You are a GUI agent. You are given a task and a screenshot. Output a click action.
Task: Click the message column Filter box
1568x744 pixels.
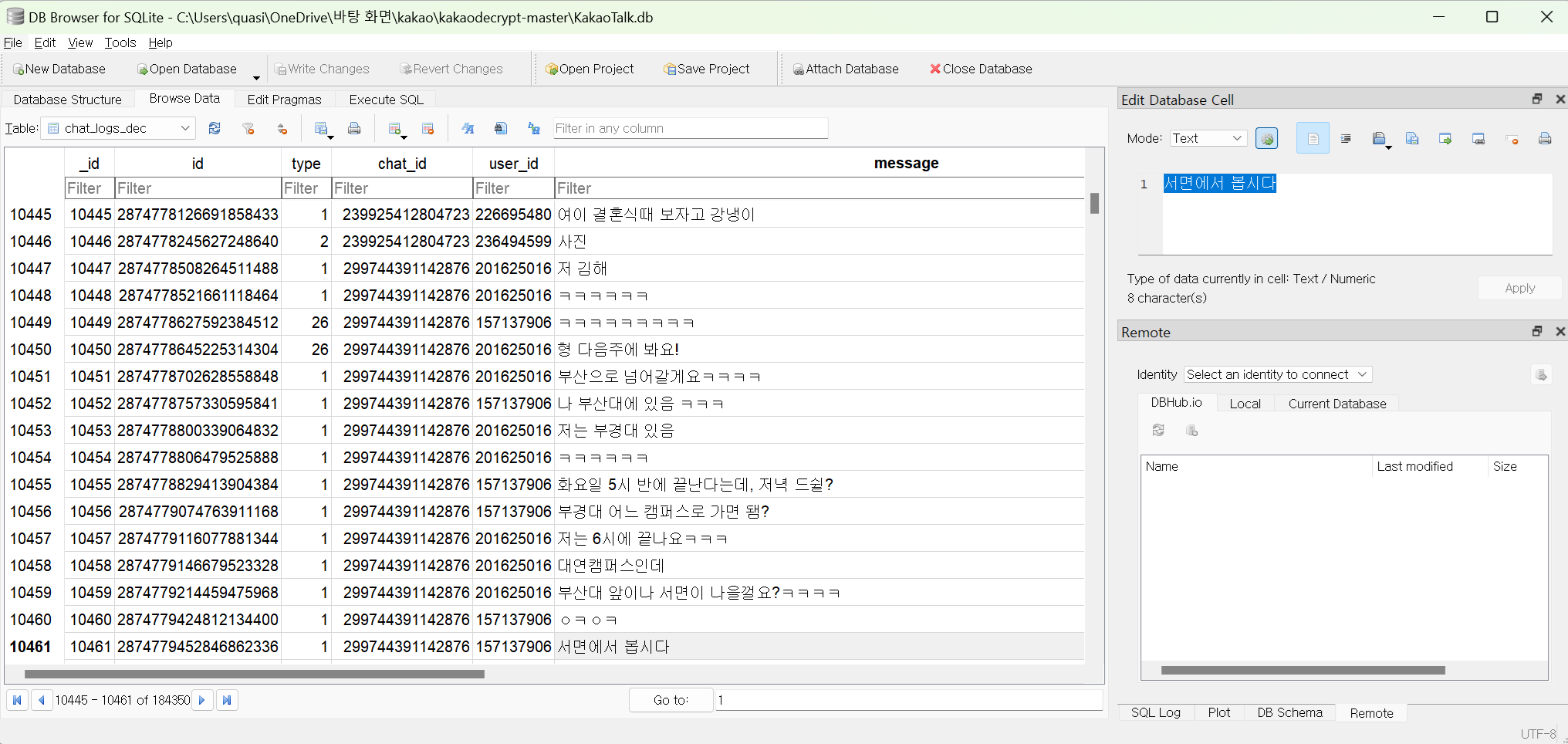point(819,188)
